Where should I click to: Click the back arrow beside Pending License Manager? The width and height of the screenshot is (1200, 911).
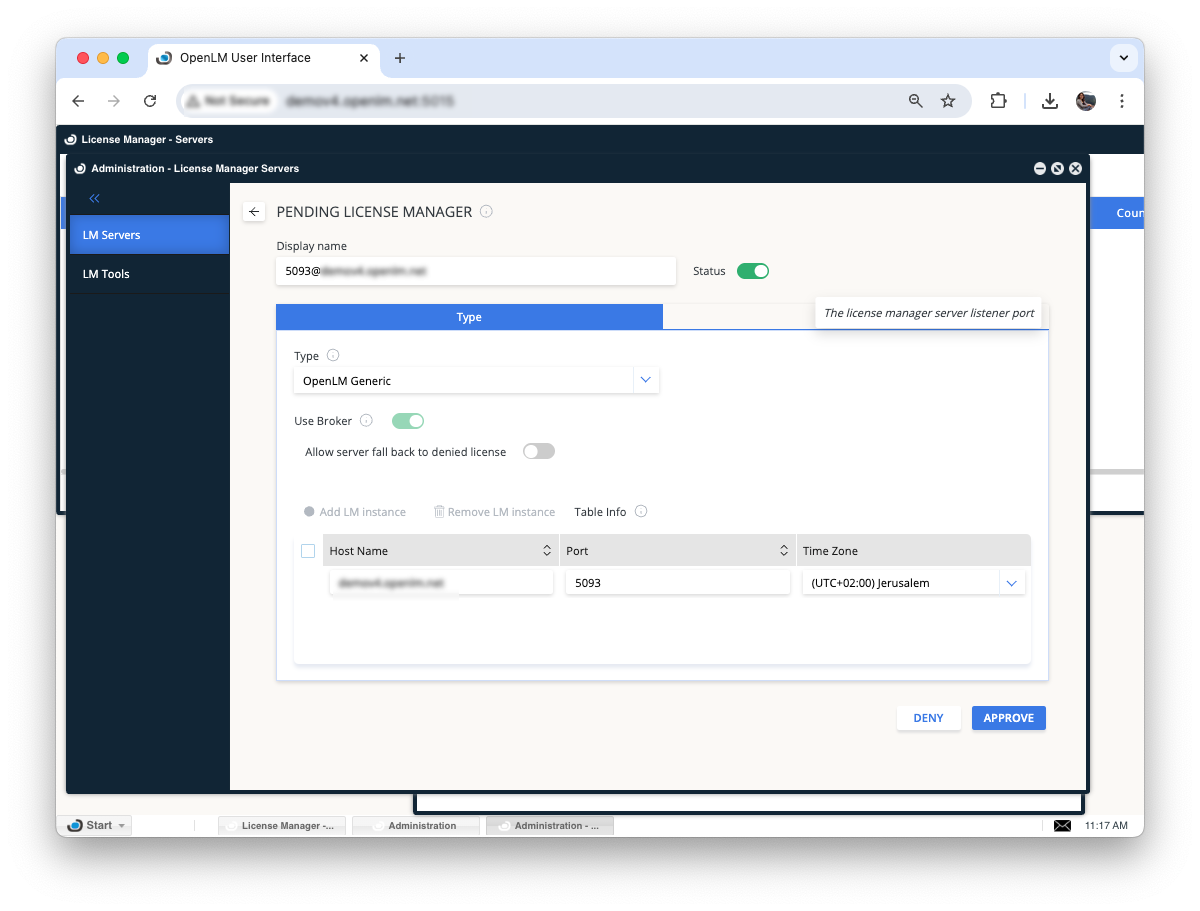point(254,212)
